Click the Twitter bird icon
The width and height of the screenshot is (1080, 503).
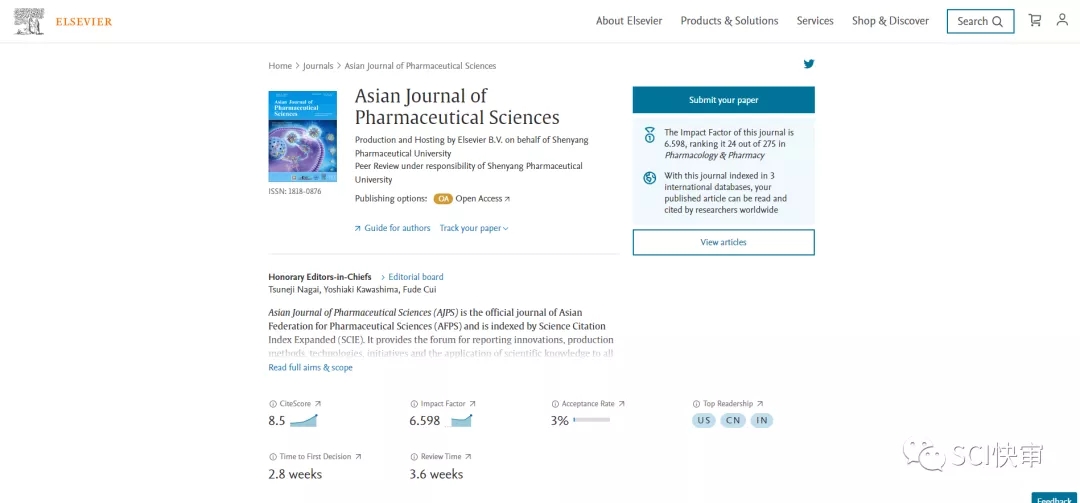coord(809,64)
